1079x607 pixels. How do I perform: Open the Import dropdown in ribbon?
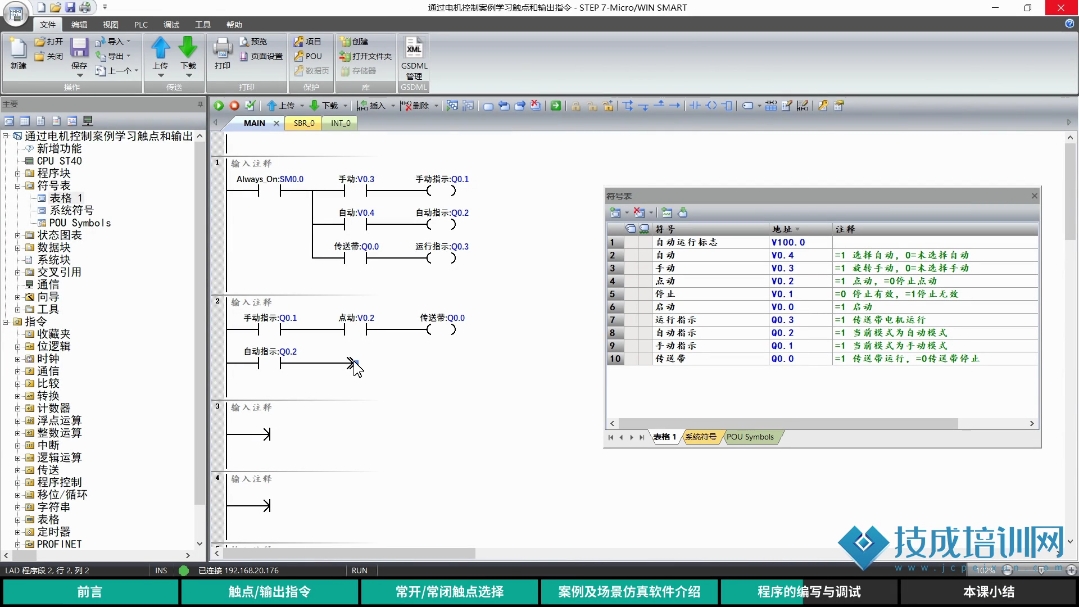pyautogui.click(x=128, y=41)
